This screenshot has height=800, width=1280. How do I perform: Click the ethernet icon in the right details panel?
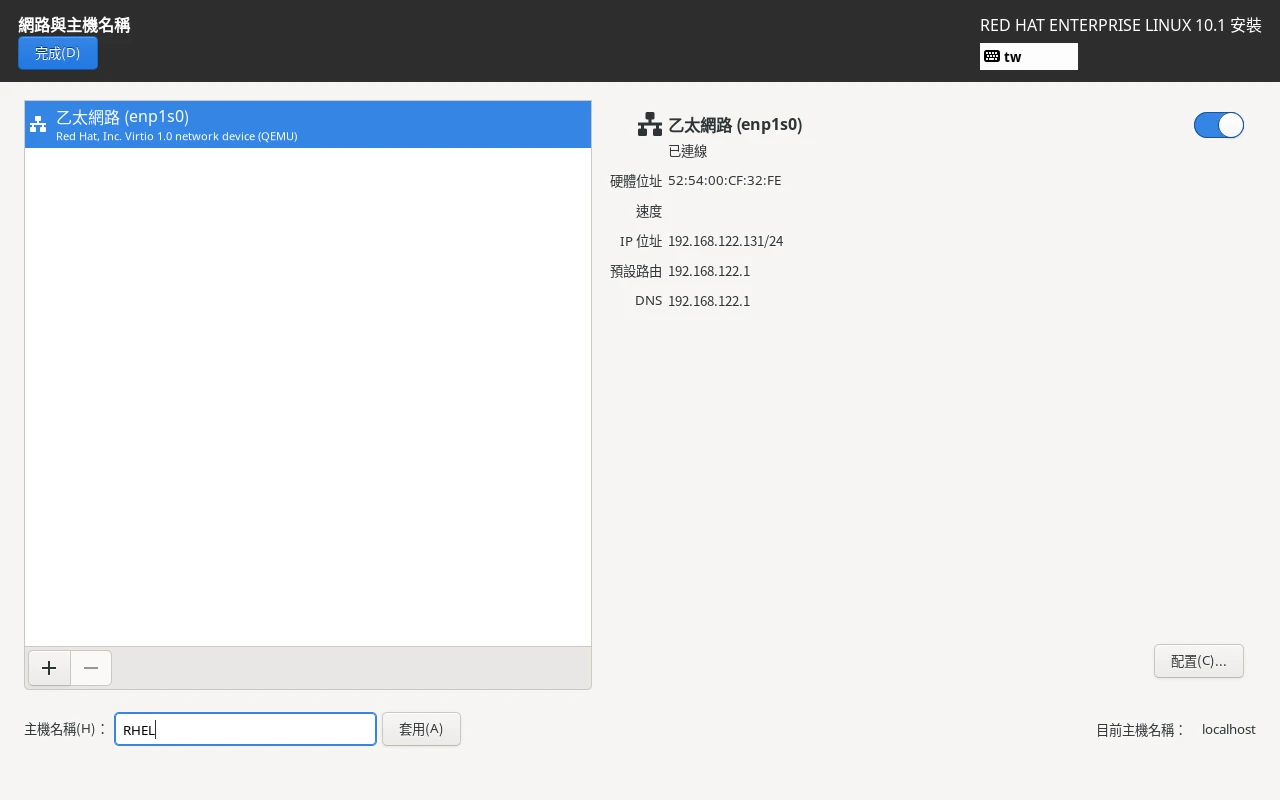click(649, 124)
